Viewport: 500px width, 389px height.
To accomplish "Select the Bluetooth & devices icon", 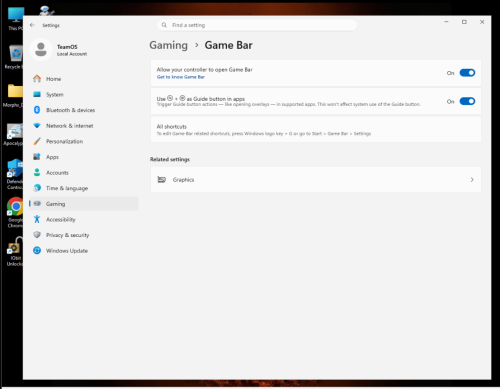I will pos(37,110).
